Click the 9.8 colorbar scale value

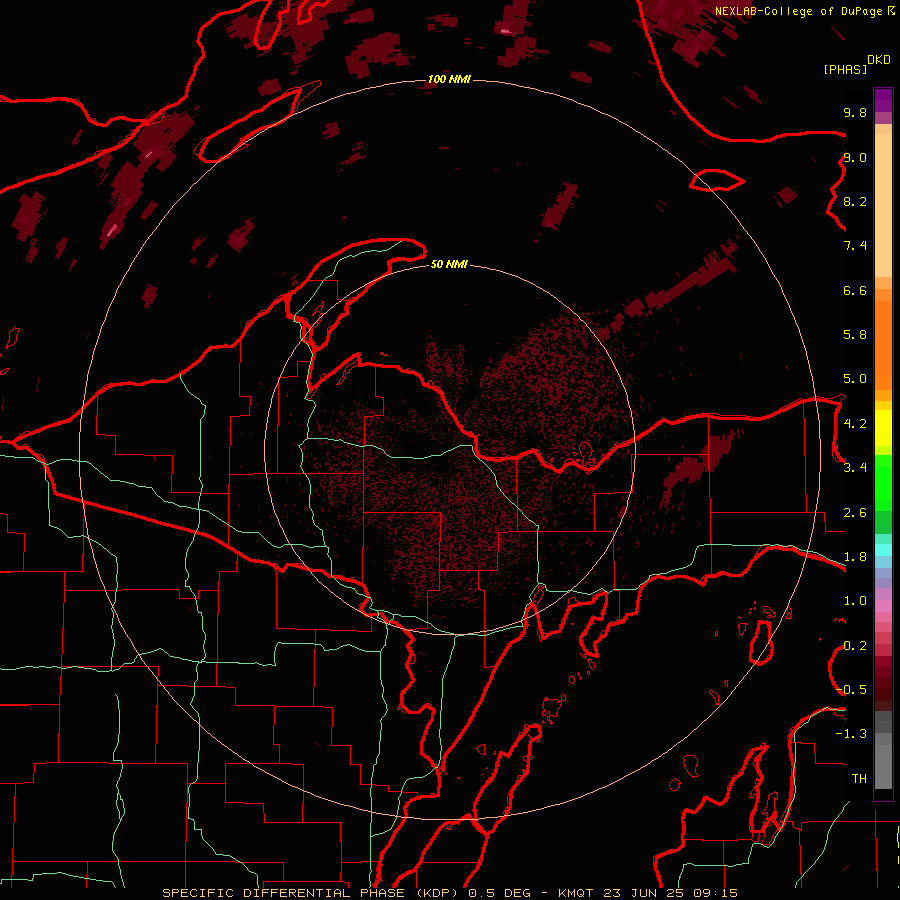855,112
